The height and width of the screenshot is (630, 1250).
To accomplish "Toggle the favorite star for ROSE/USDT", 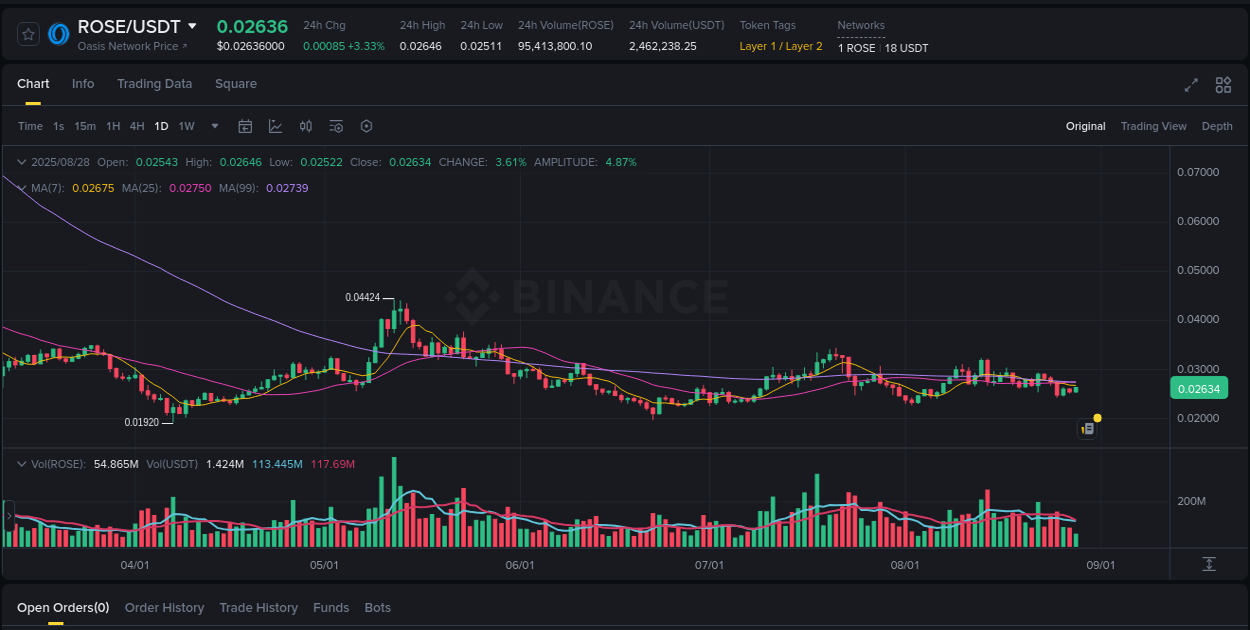I will point(27,32).
